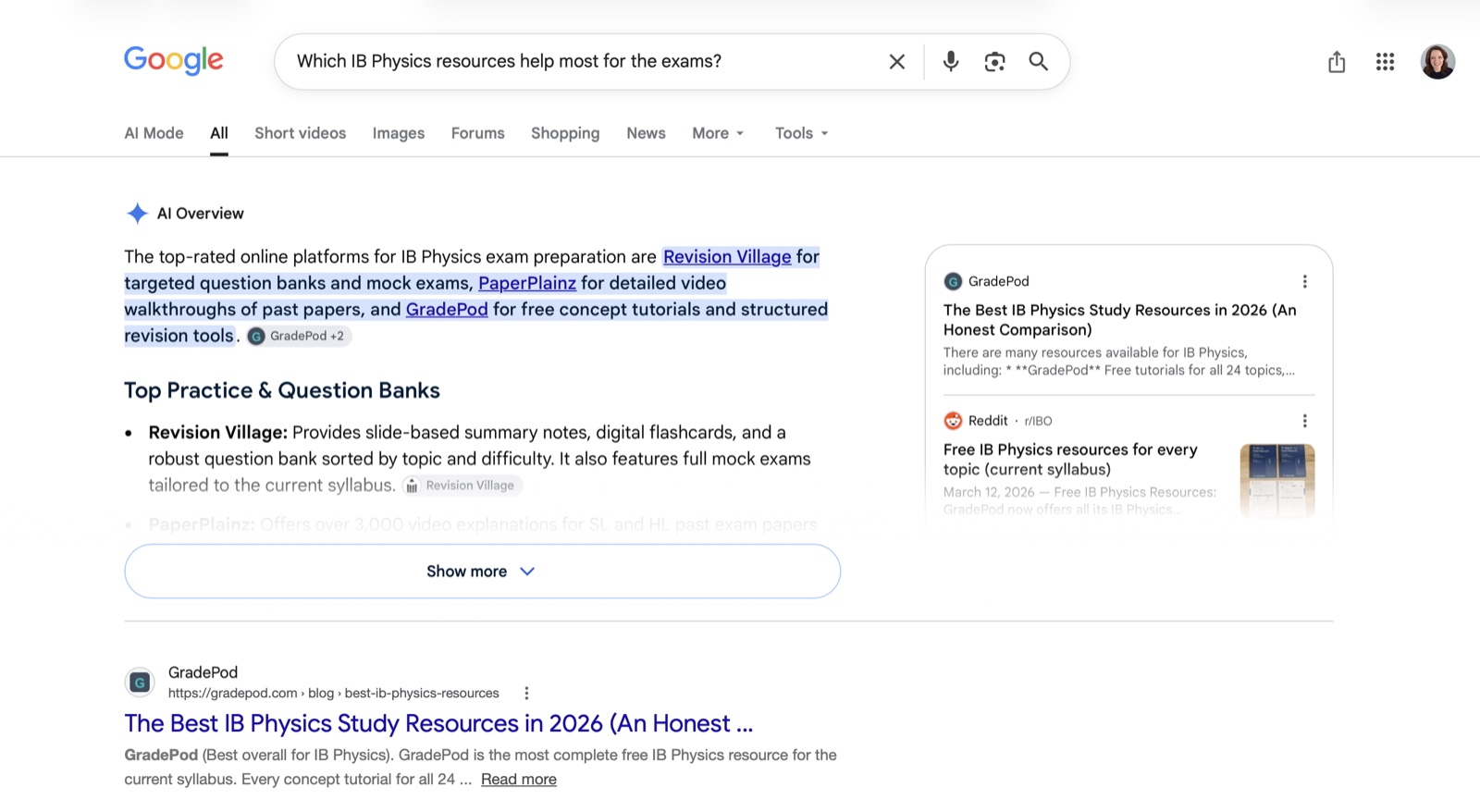Image resolution: width=1480 pixels, height=812 pixels.
Task: Submit search with the magnifying glass icon
Action: pyautogui.click(x=1039, y=62)
